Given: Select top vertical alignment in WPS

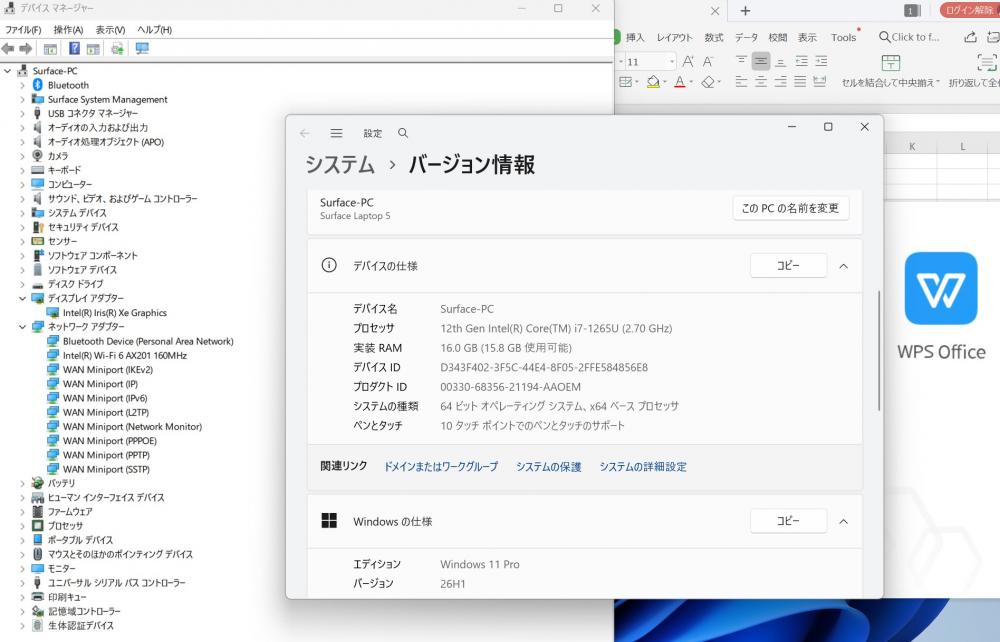Looking at the screenshot, I should (741, 61).
